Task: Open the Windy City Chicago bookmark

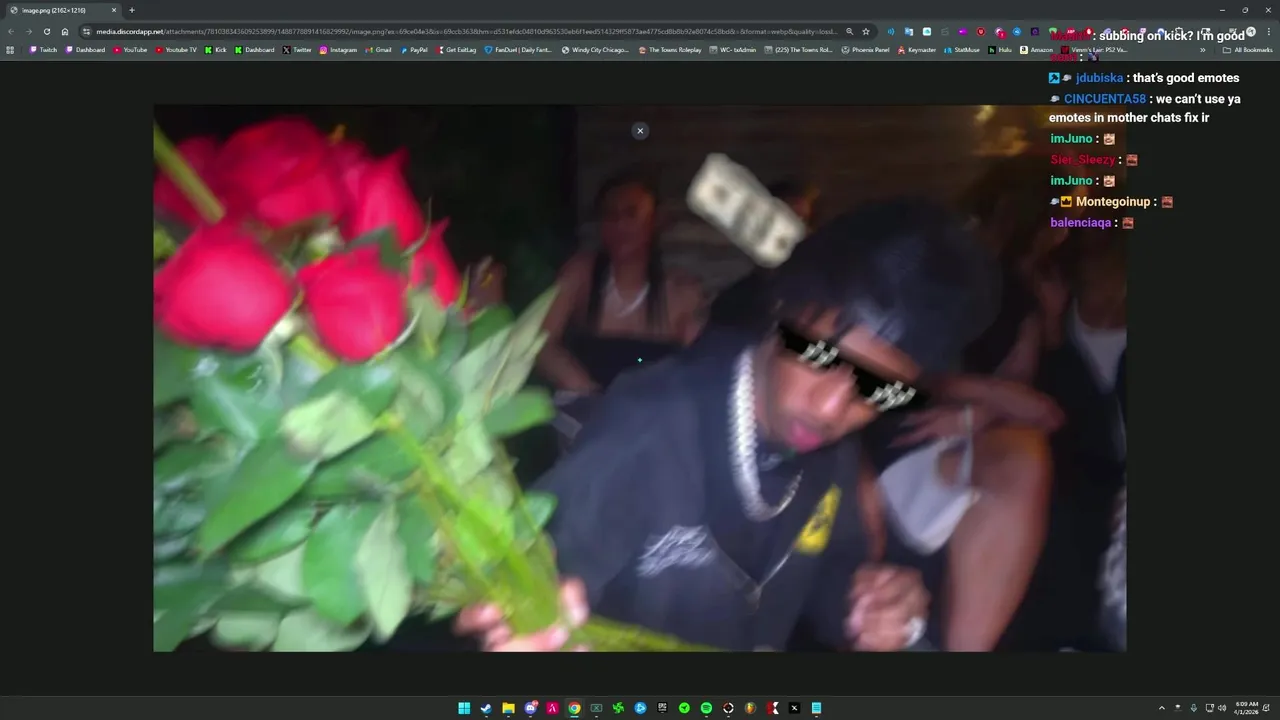Action: coord(595,49)
